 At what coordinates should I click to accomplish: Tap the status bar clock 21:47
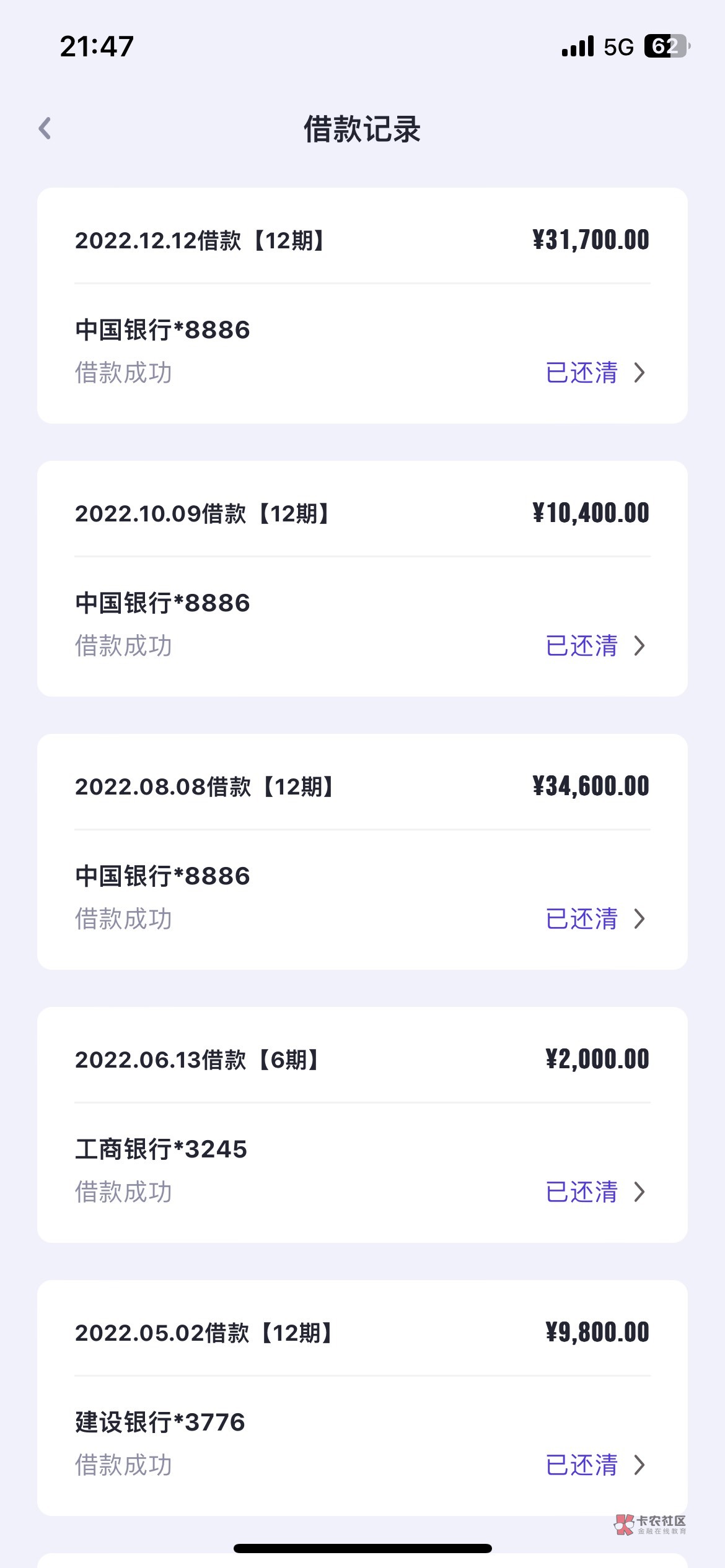[x=97, y=46]
